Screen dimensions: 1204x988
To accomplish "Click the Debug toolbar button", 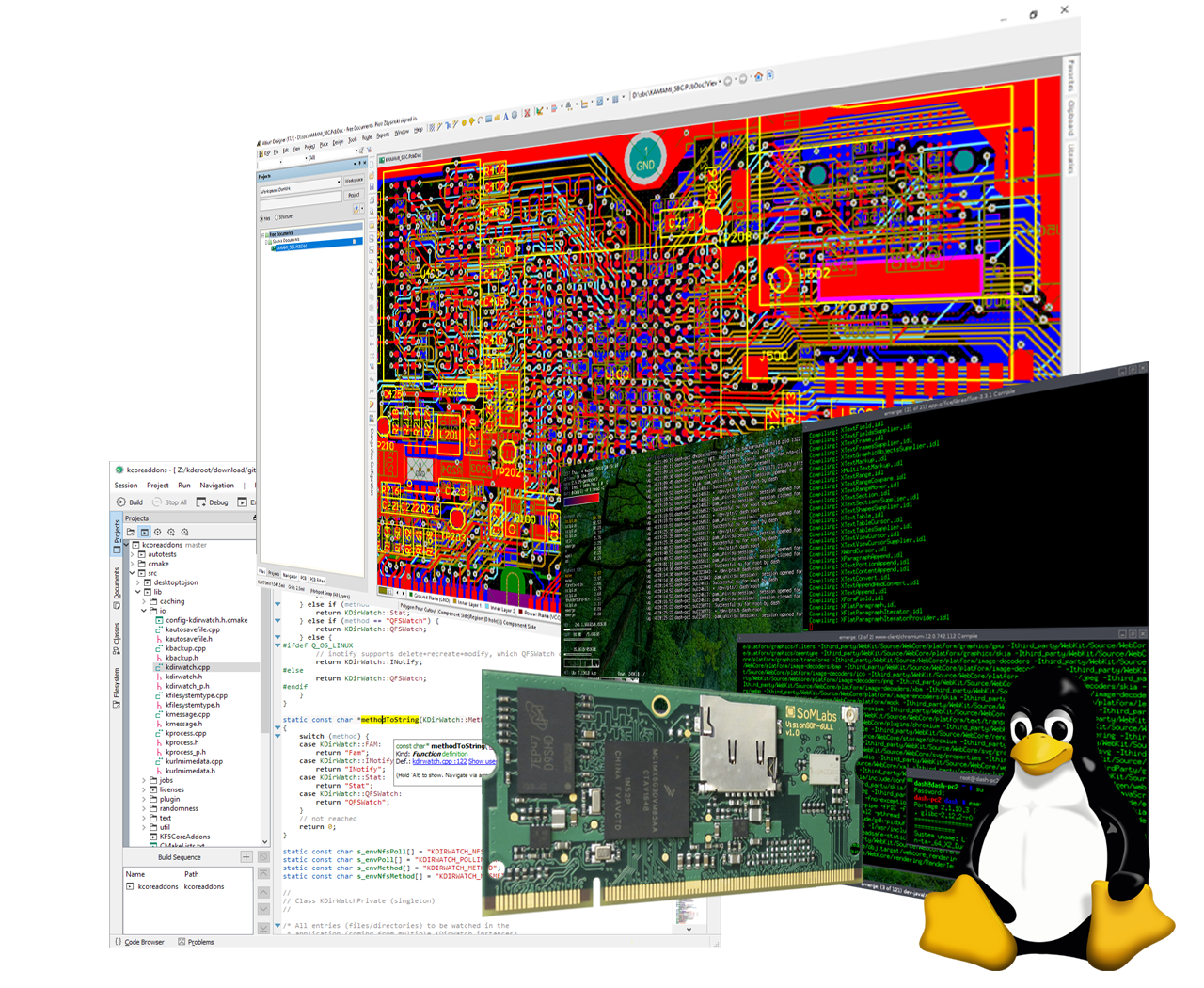I will tap(212, 502).
